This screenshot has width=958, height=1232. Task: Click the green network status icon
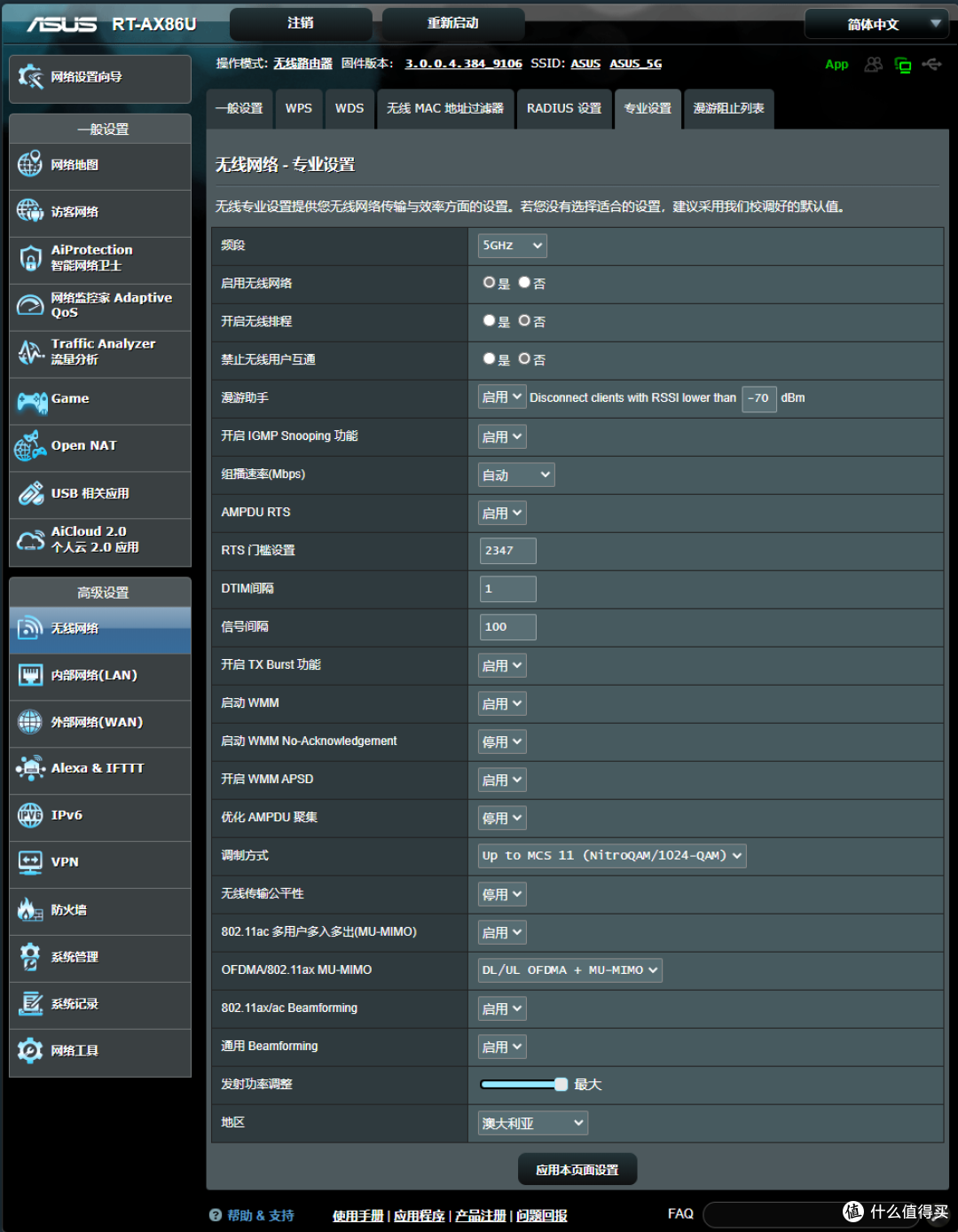coord(903,65)
